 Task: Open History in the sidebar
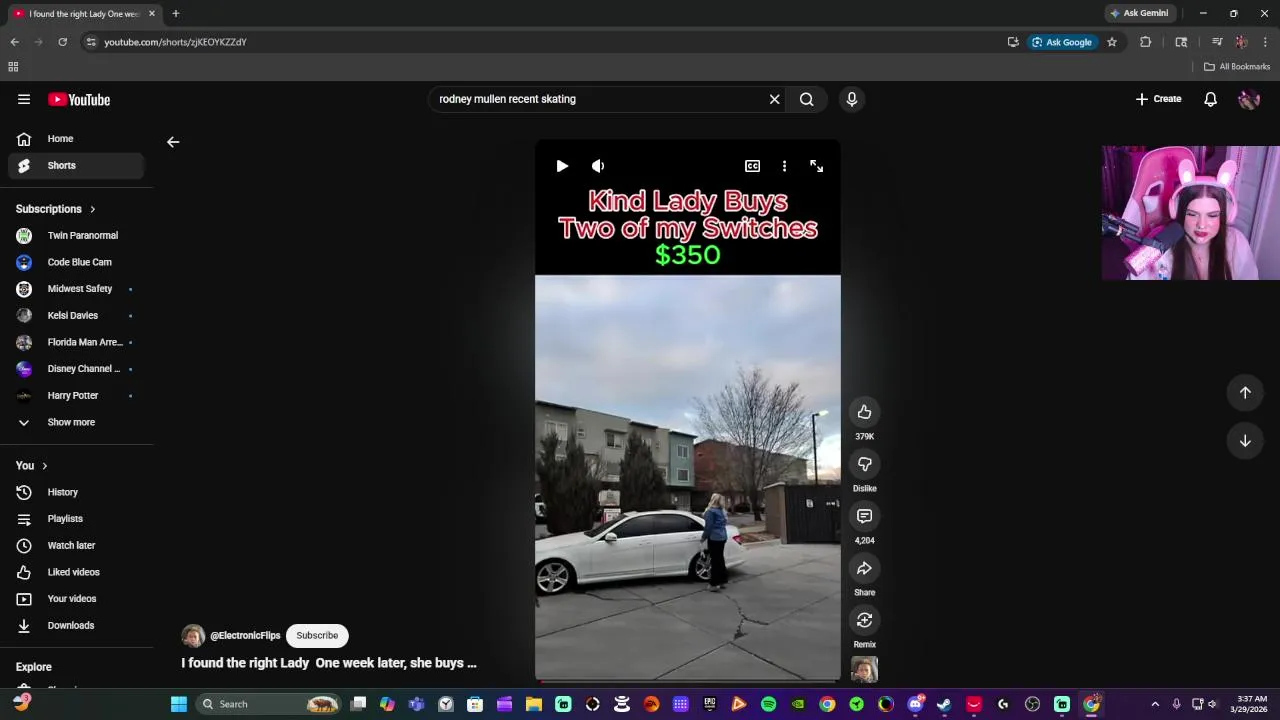tap(76, 492)
